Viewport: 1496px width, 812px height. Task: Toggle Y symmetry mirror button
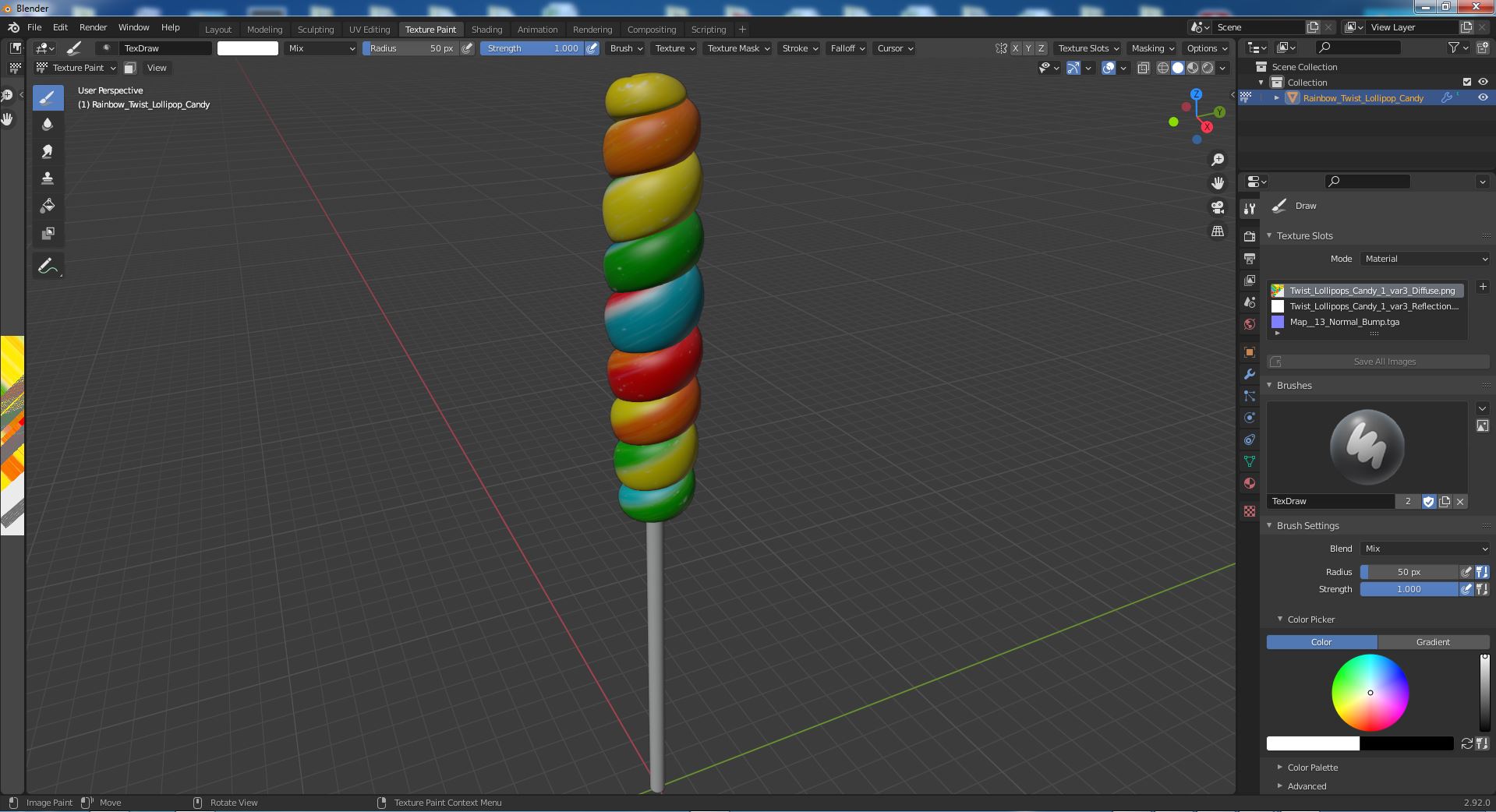click(1027, 48)
